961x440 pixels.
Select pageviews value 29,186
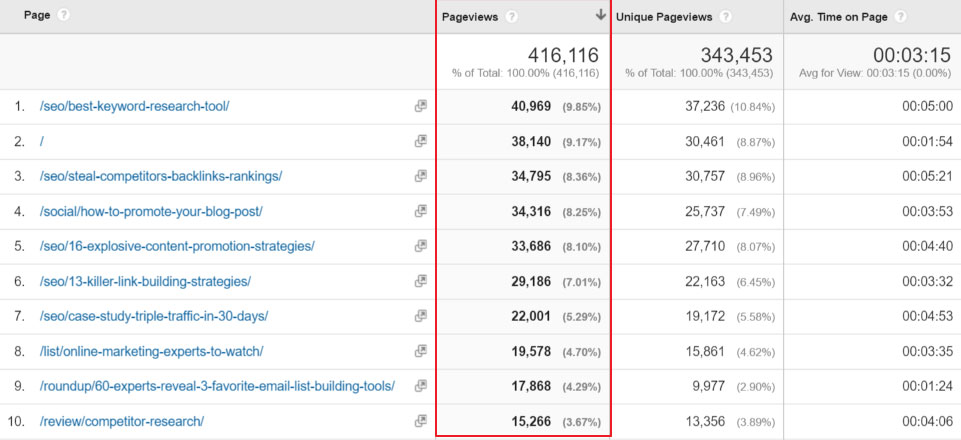tap(531, 281)
